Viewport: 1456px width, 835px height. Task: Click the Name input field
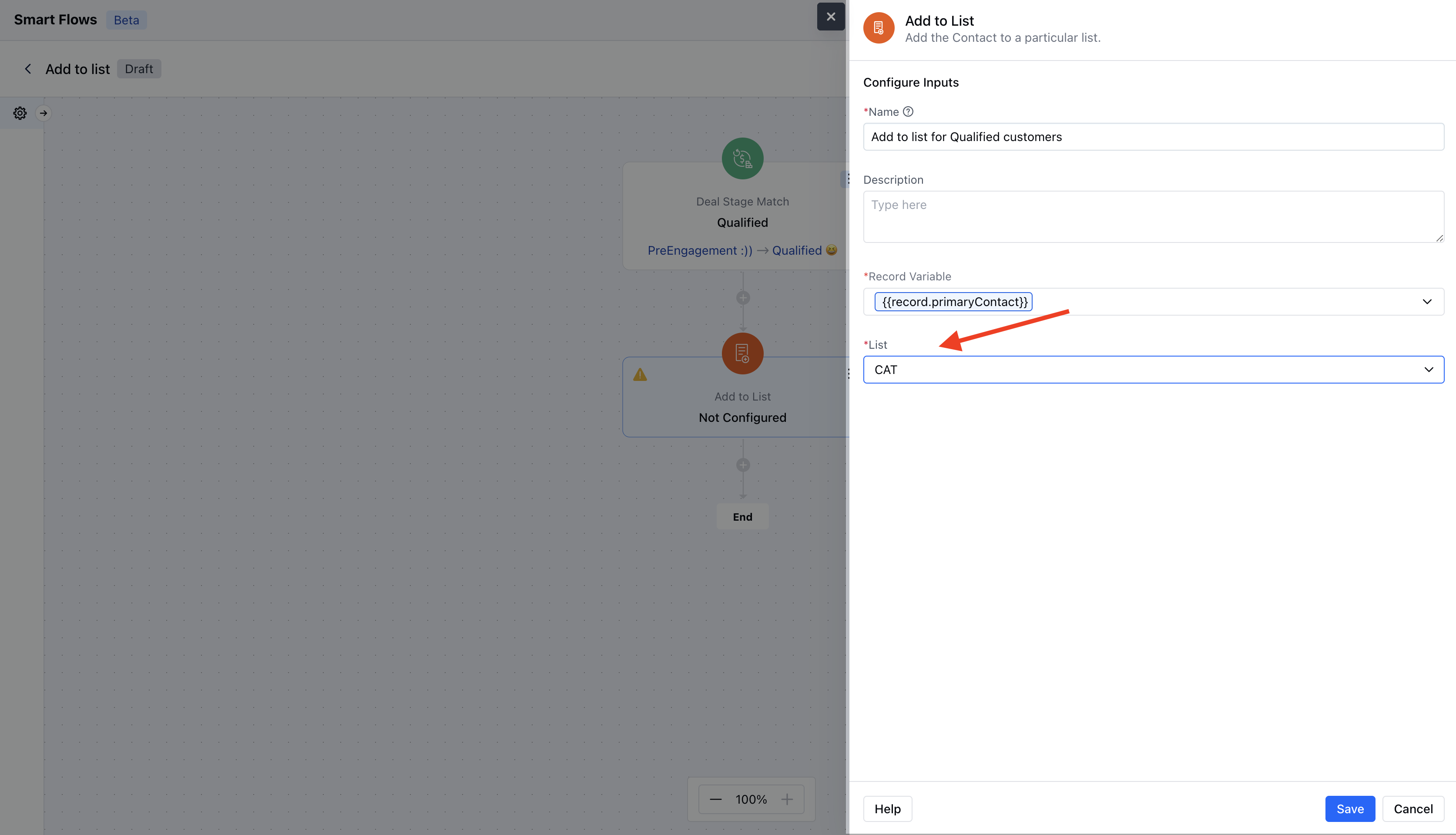1153,137
